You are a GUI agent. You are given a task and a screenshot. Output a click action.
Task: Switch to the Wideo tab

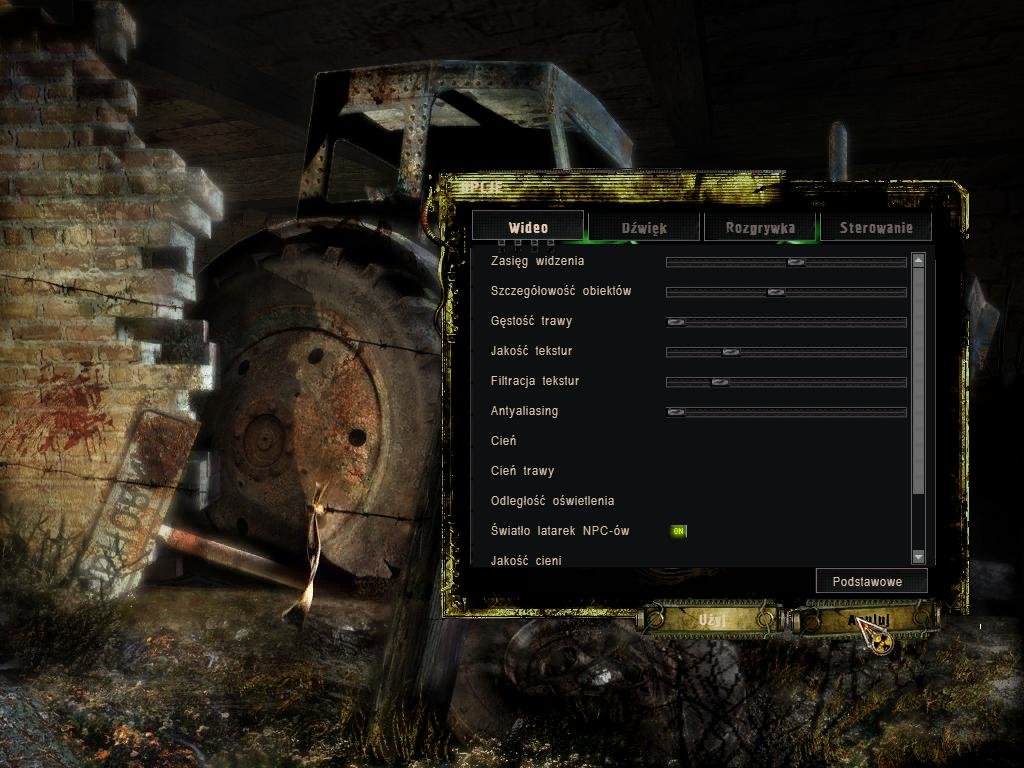528,227
